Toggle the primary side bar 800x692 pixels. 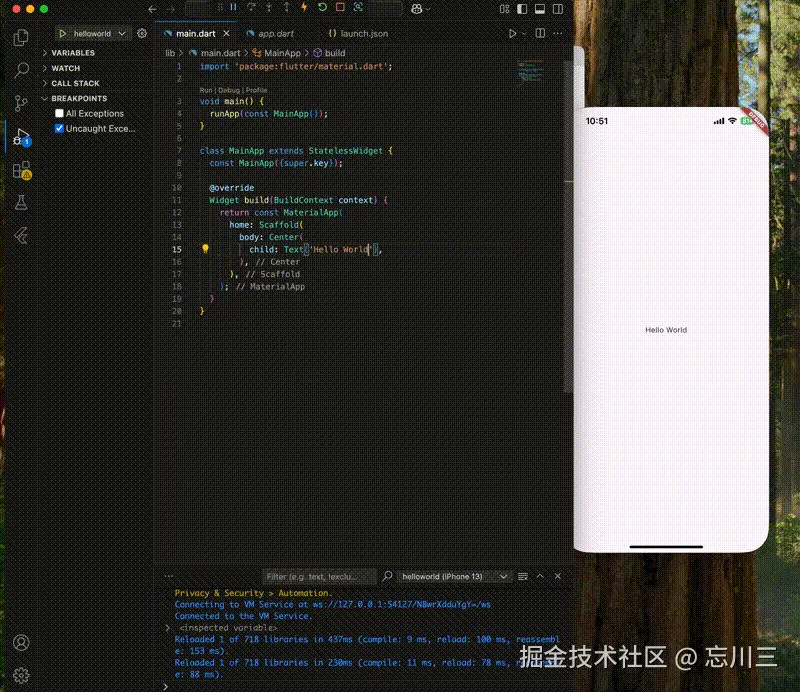pyautogui.click(x=522, y=9)
